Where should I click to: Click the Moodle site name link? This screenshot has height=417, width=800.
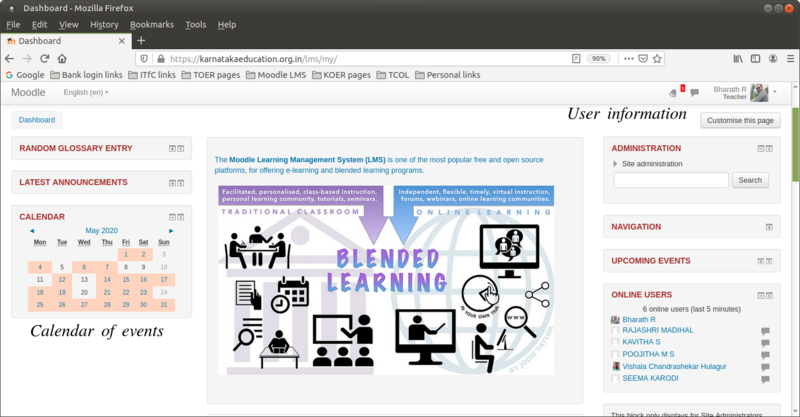coord(28,92)
